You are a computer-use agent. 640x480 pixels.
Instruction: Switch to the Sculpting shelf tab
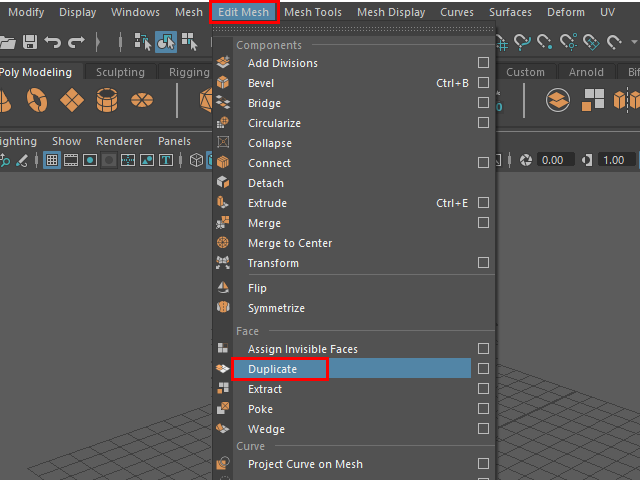click(120, 72)
